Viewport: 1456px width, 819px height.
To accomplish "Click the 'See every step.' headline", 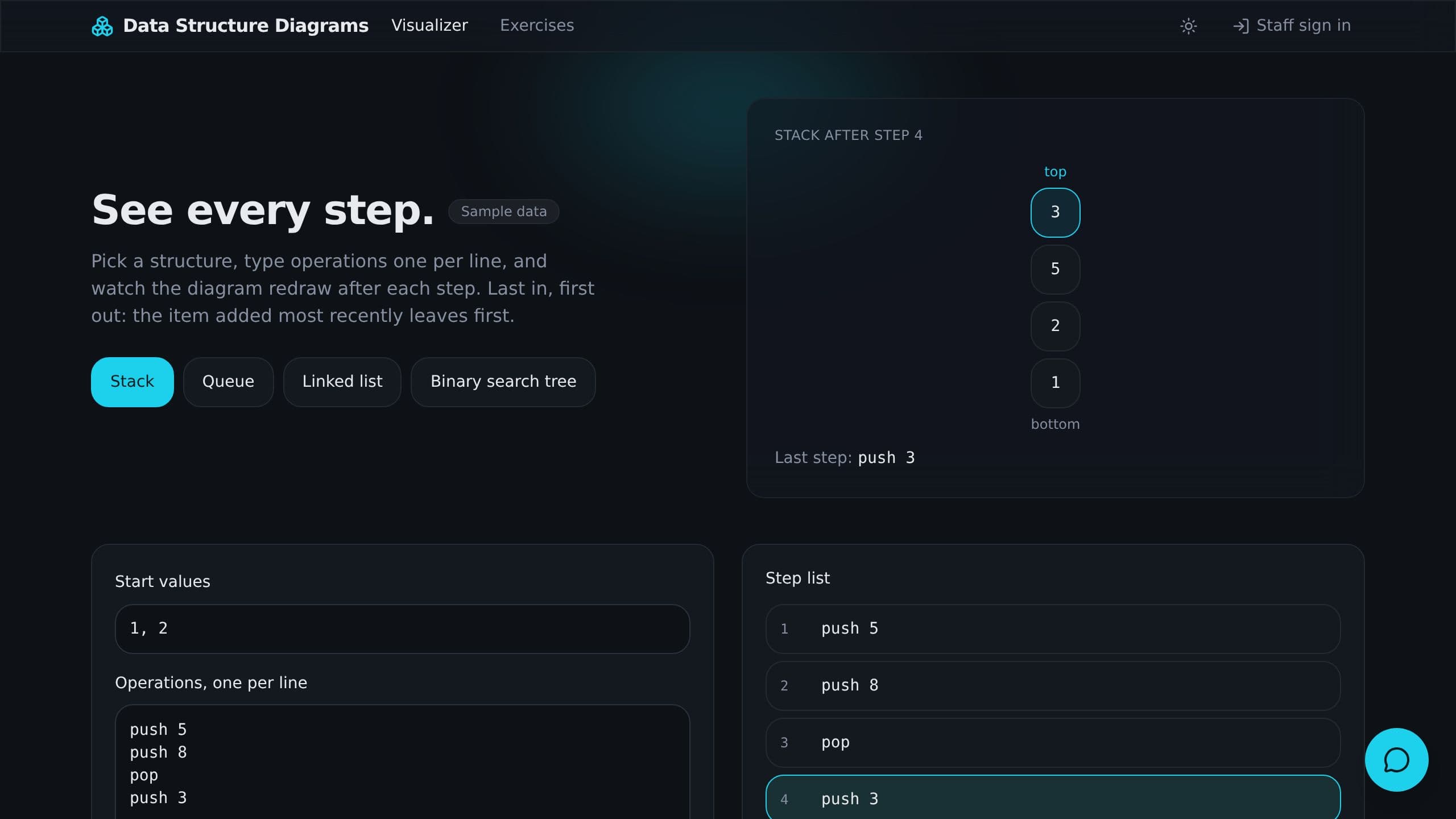I will click(x=263, y=210).
